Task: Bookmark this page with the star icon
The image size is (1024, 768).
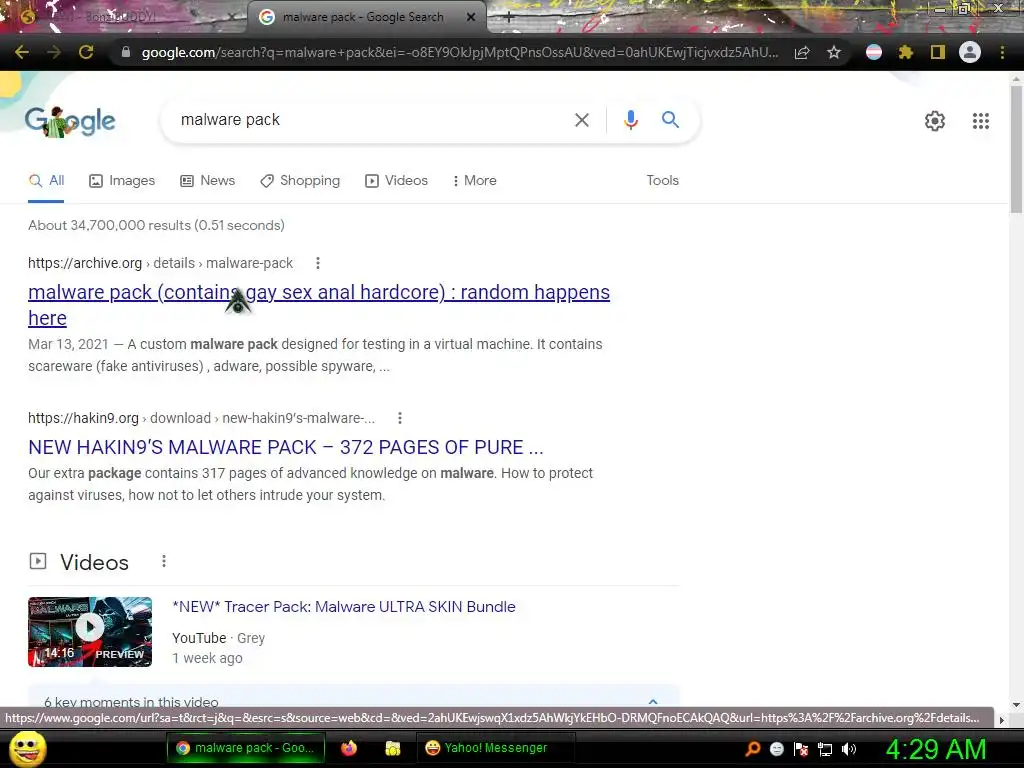Action: 834,52
